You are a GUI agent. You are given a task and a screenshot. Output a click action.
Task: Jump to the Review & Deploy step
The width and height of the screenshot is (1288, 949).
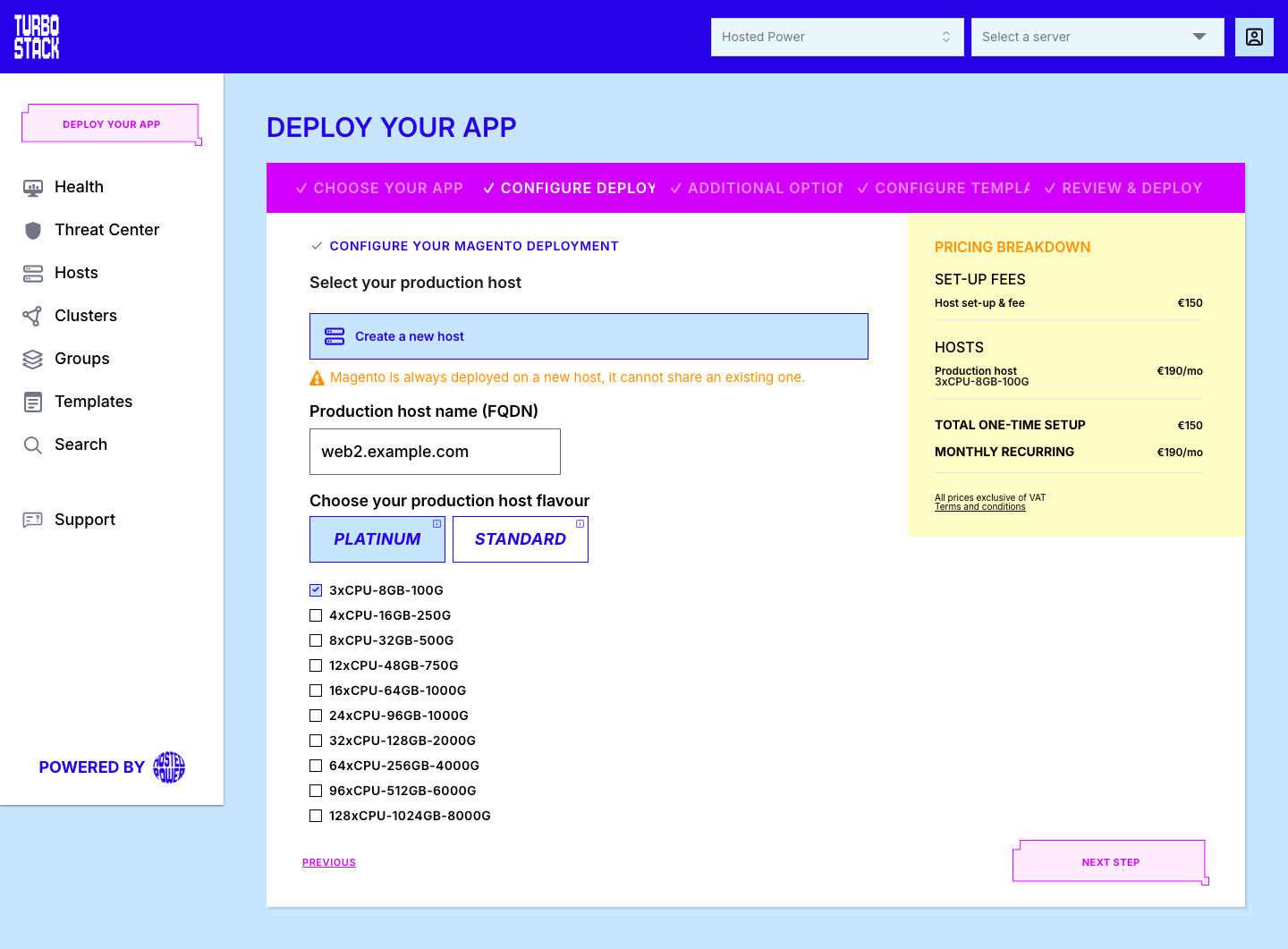(1123, 188)
